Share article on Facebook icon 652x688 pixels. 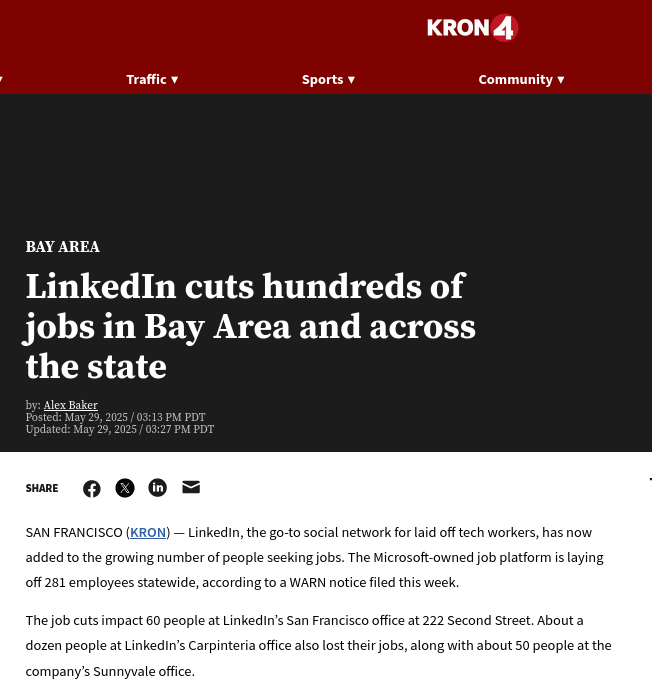[x=92, y=488]
